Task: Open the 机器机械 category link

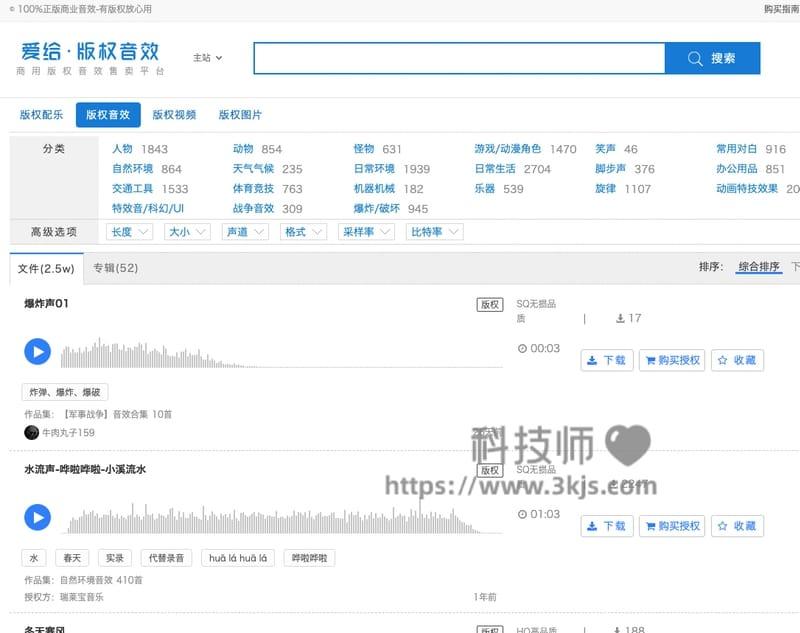Action: [x=374, y=189]
